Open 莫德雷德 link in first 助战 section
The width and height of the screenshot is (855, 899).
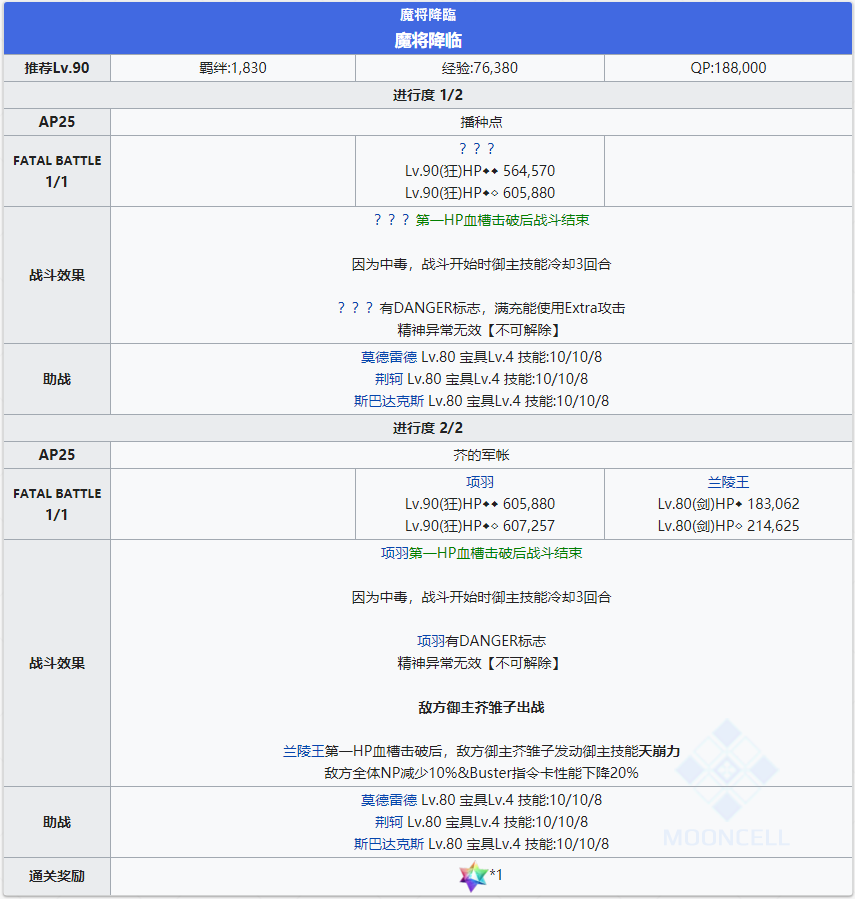389,357
